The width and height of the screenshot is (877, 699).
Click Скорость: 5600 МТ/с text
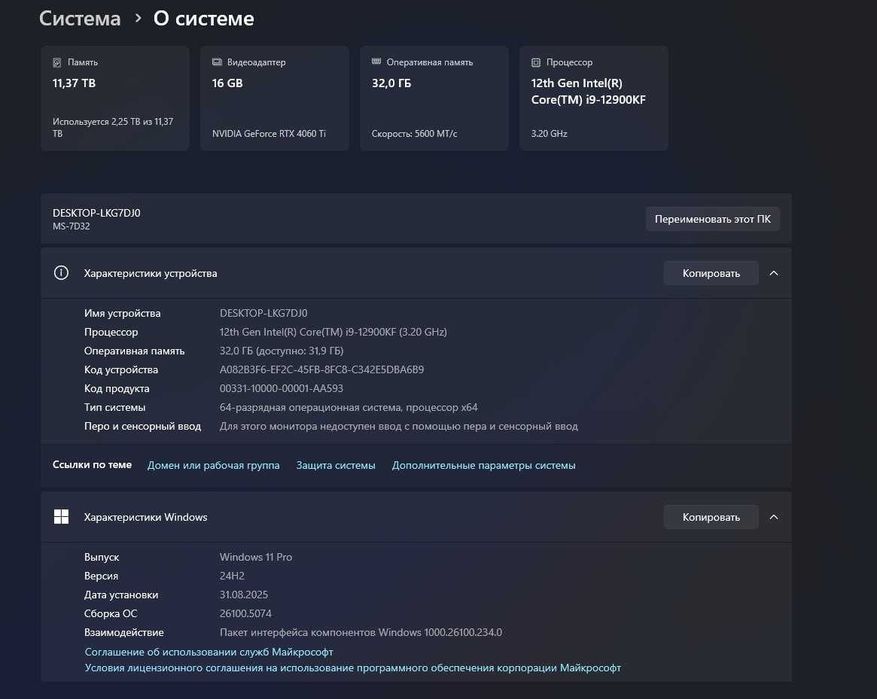click(x=414, y=134)
